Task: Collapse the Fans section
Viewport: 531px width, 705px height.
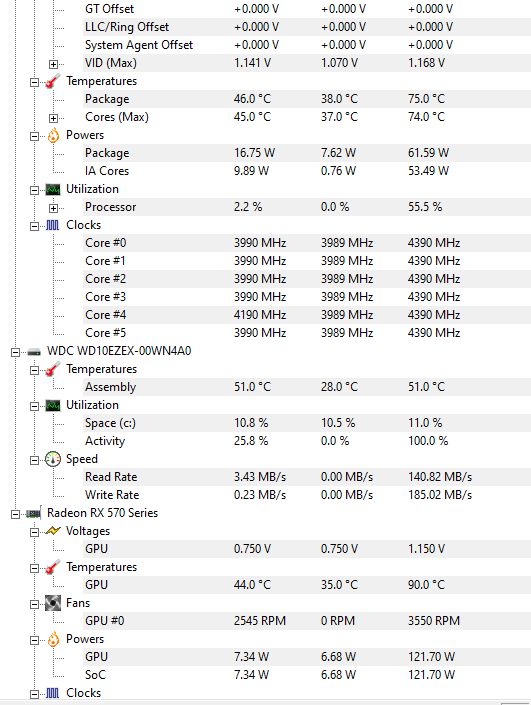Action: point(34,604)
